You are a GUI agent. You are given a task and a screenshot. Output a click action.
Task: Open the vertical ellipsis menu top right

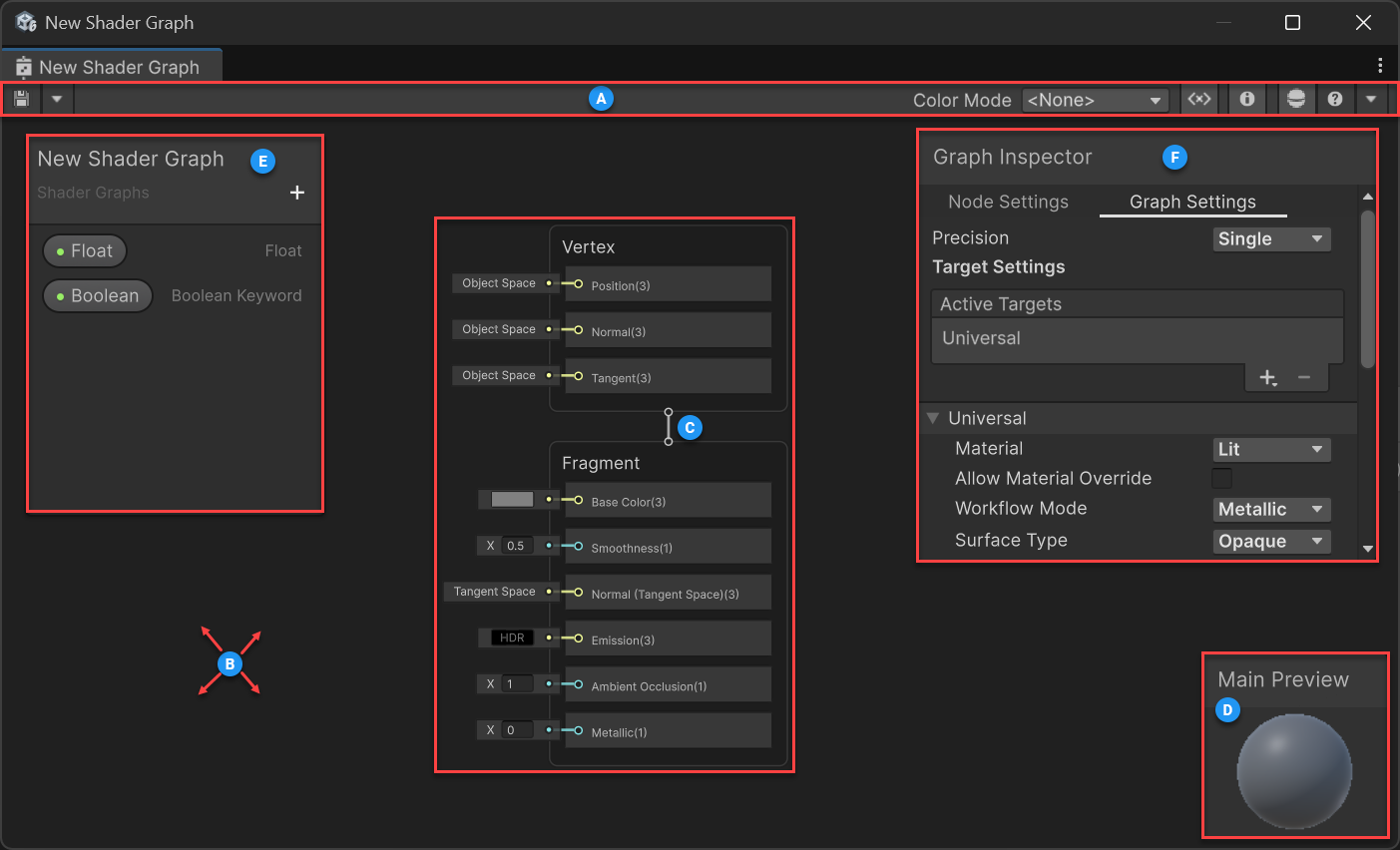click(x=1380, y=65)
